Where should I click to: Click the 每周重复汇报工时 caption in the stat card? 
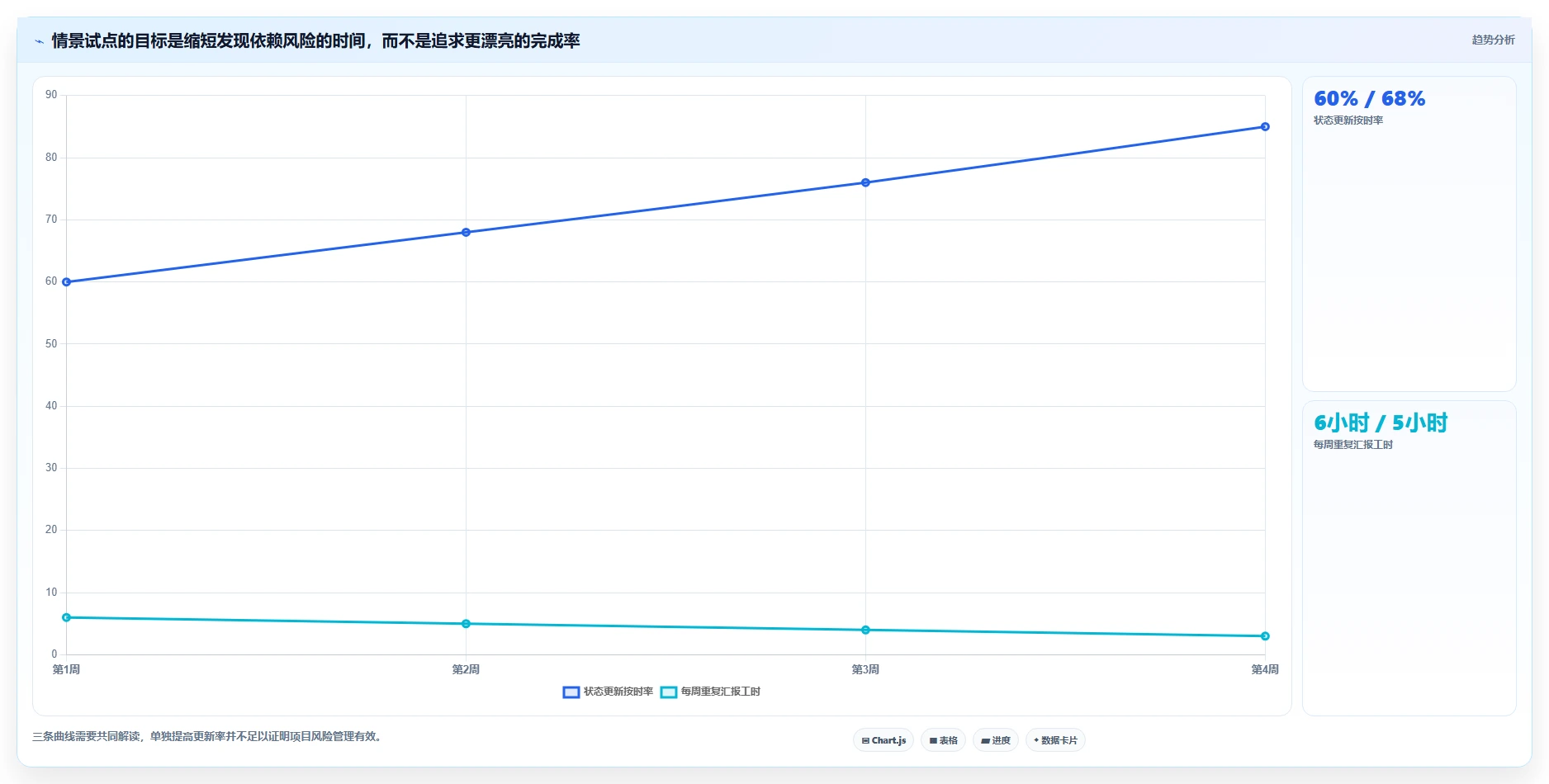pyautogui.click(x=1353, y=445)
